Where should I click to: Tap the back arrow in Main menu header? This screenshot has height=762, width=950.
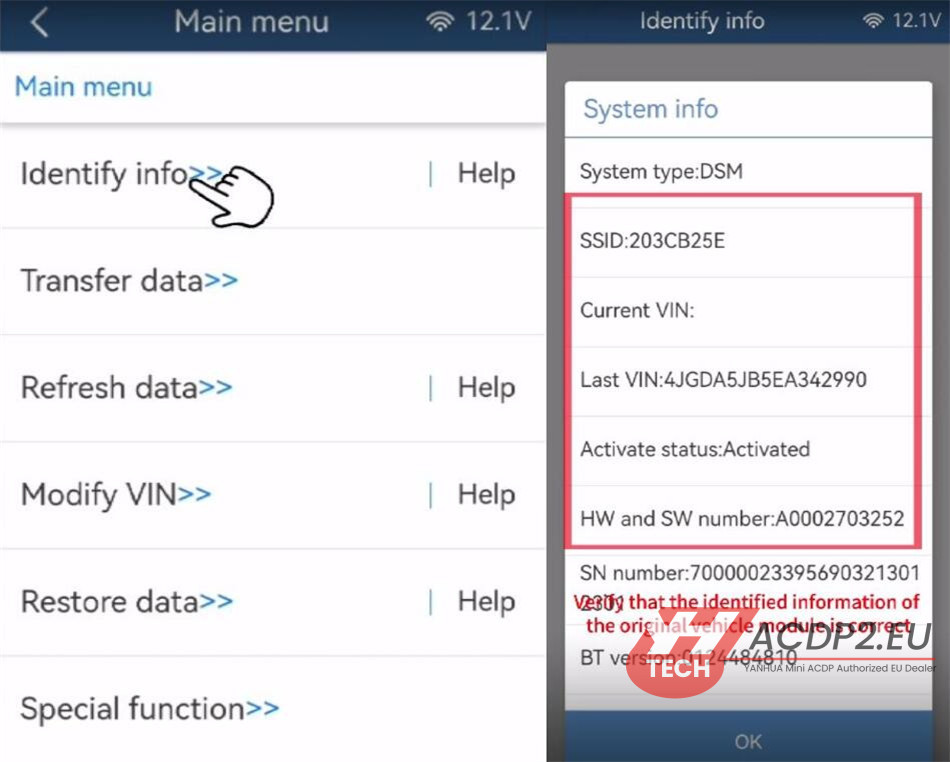click(39, 23)
